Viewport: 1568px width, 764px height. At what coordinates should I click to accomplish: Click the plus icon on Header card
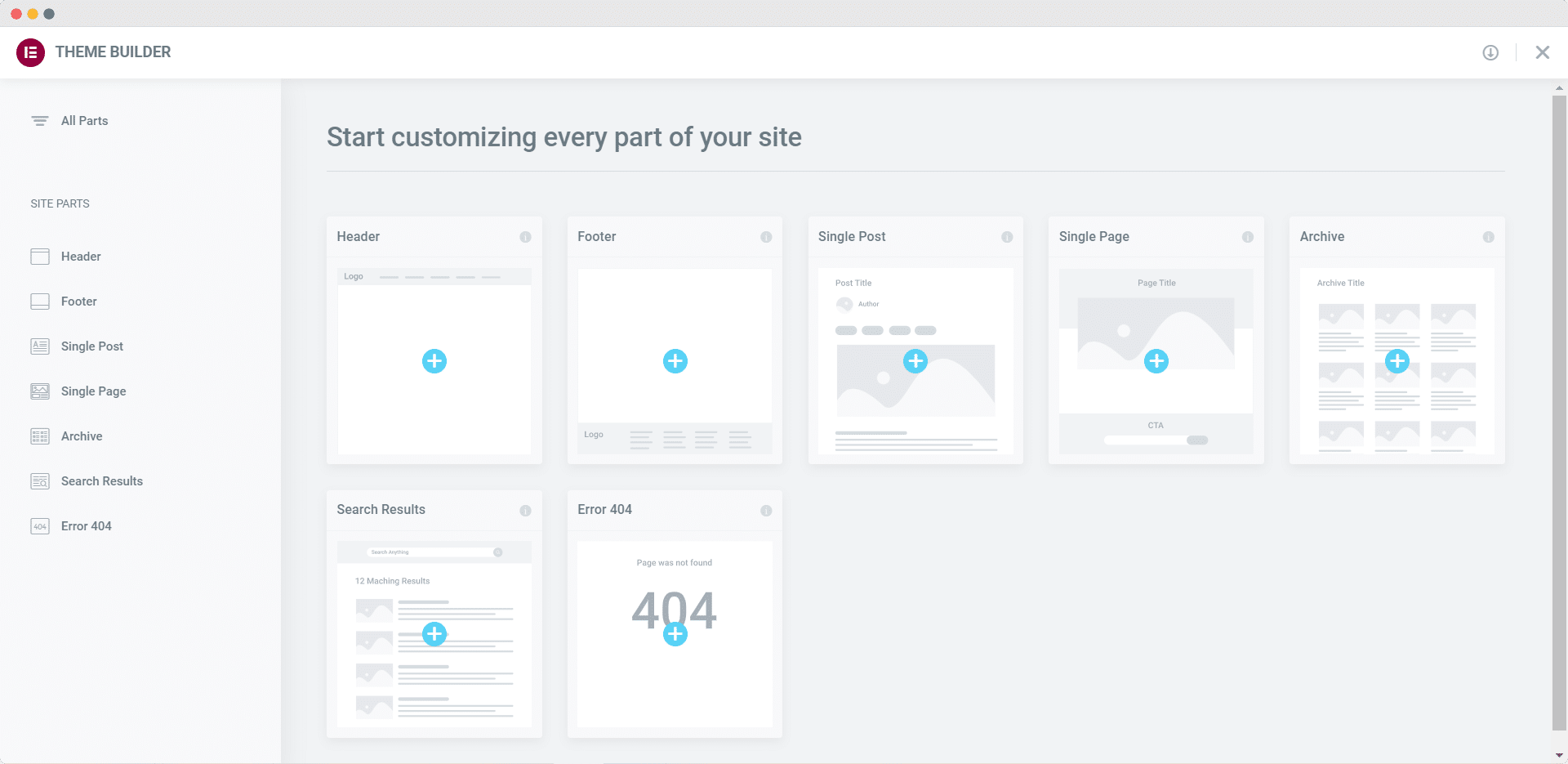click(434, 361)
